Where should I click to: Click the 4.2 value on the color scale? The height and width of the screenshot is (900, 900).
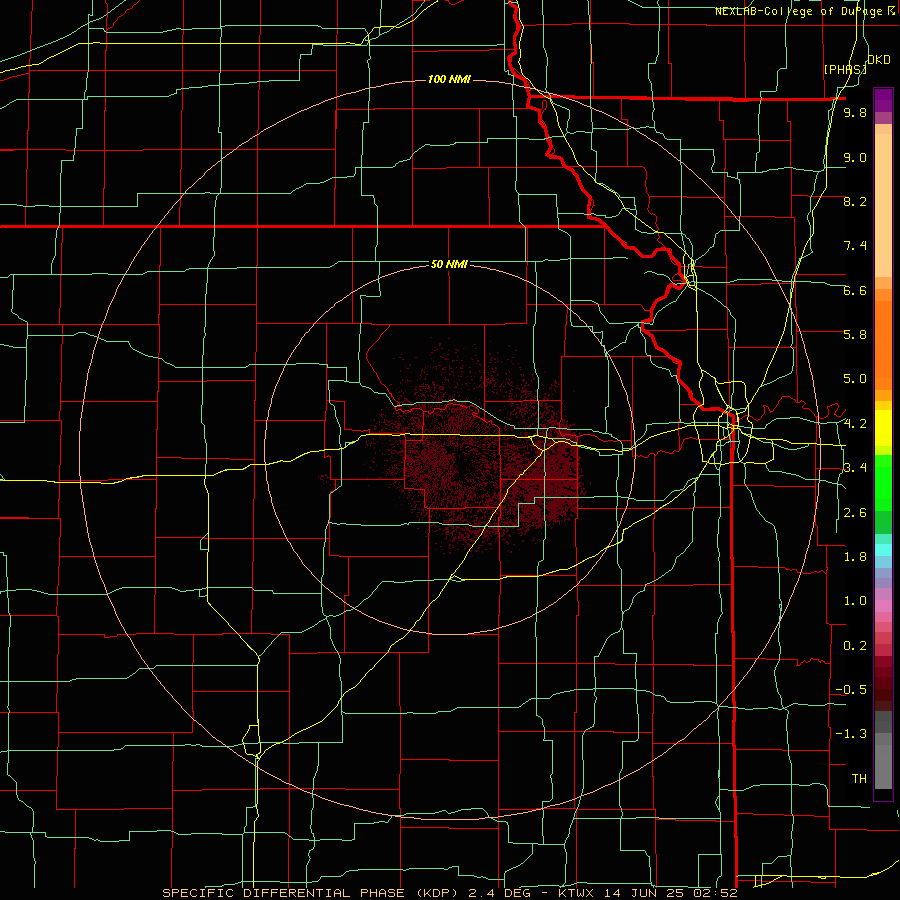pos(855,424)
